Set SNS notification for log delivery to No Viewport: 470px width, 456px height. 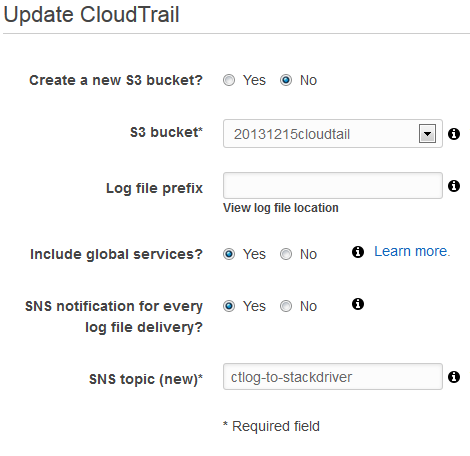click(x=286, y=306)
